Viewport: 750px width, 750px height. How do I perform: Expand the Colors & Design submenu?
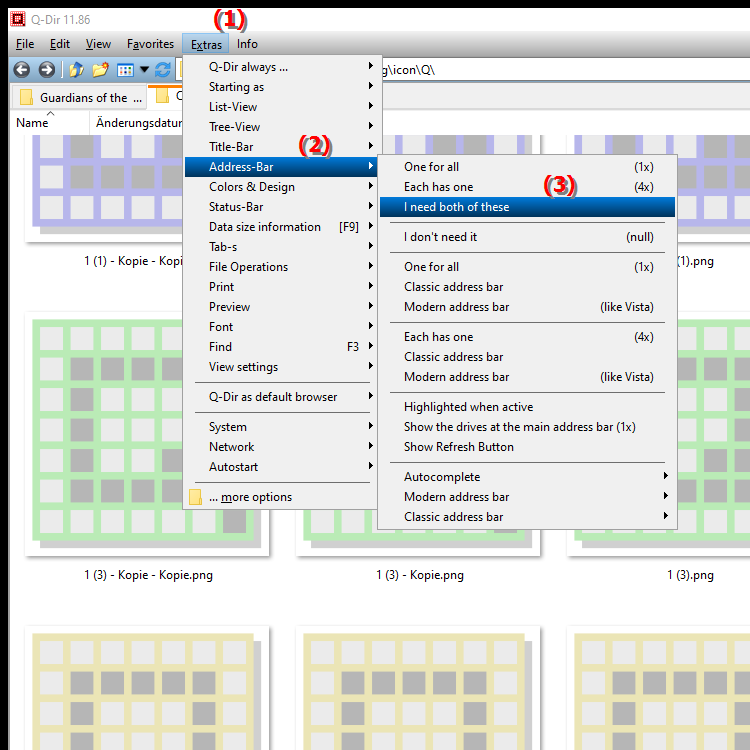pos(281,187)
